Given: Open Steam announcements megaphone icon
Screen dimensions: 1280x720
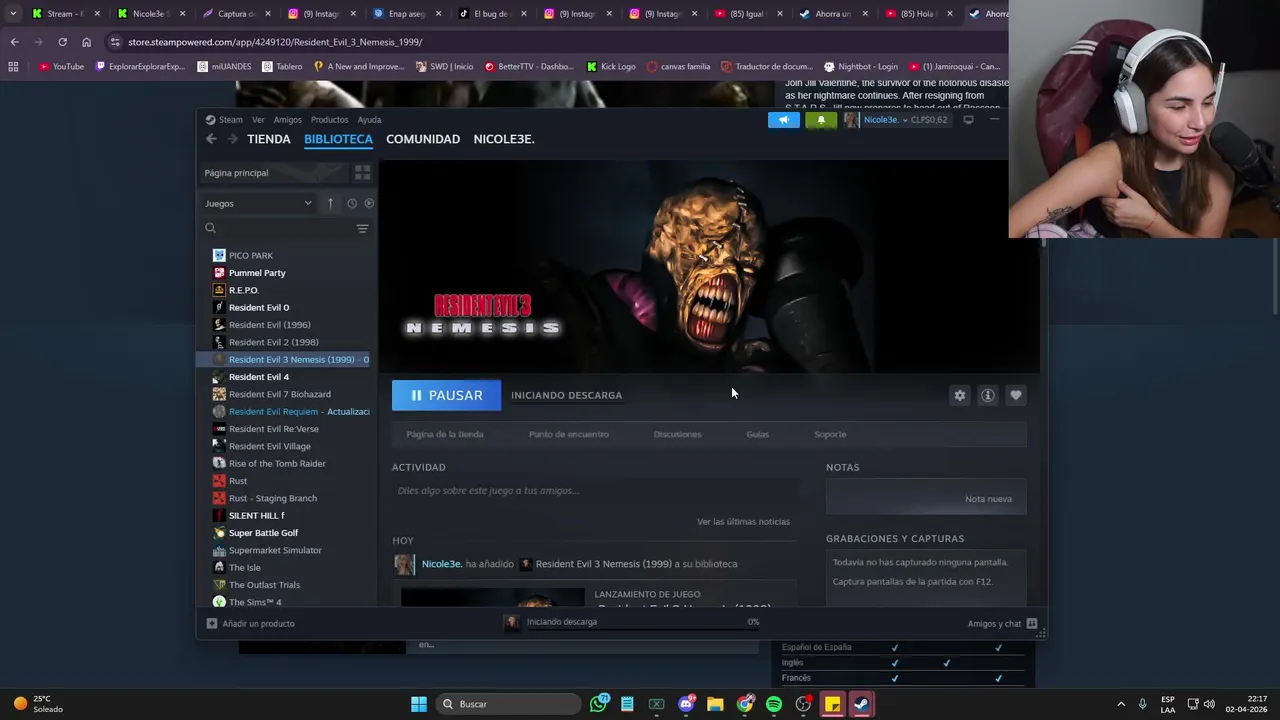Looking at the screenshot, I should point(783,120).
